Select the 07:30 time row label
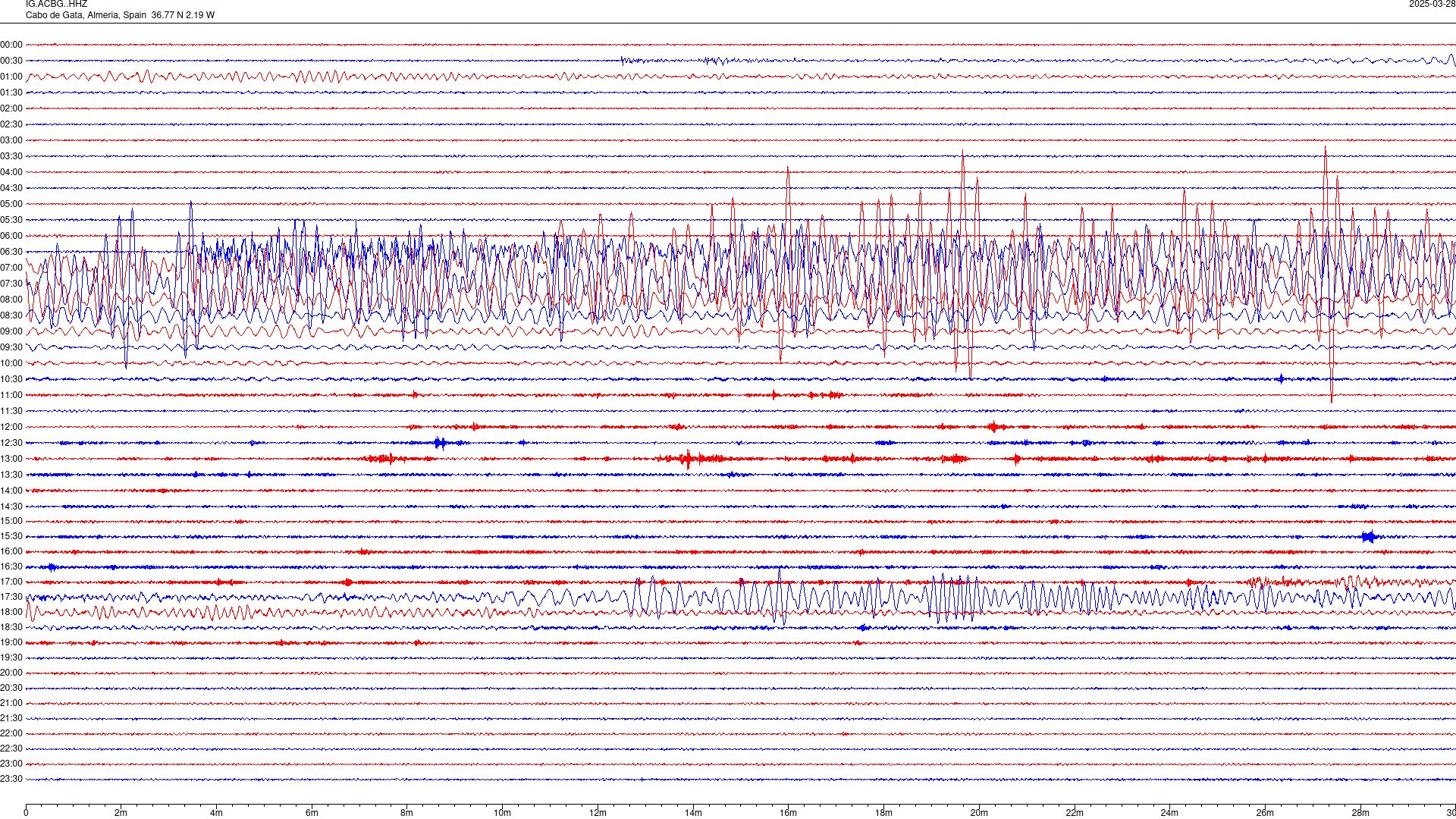Image resolution: width=1456 pixels, height=819 pixels. 11,284
